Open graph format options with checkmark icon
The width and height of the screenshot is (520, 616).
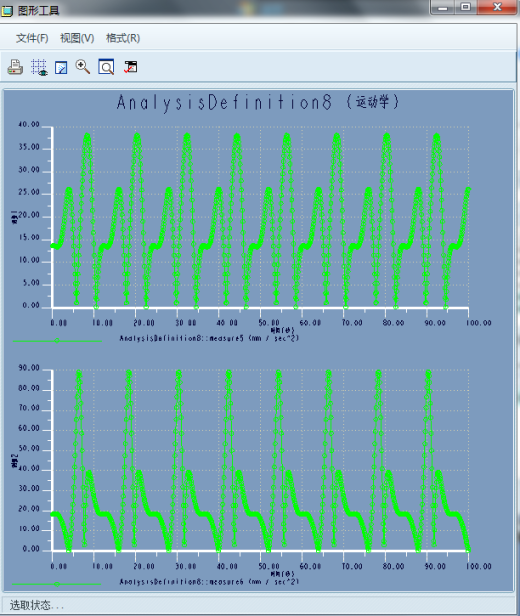[130, 67]
